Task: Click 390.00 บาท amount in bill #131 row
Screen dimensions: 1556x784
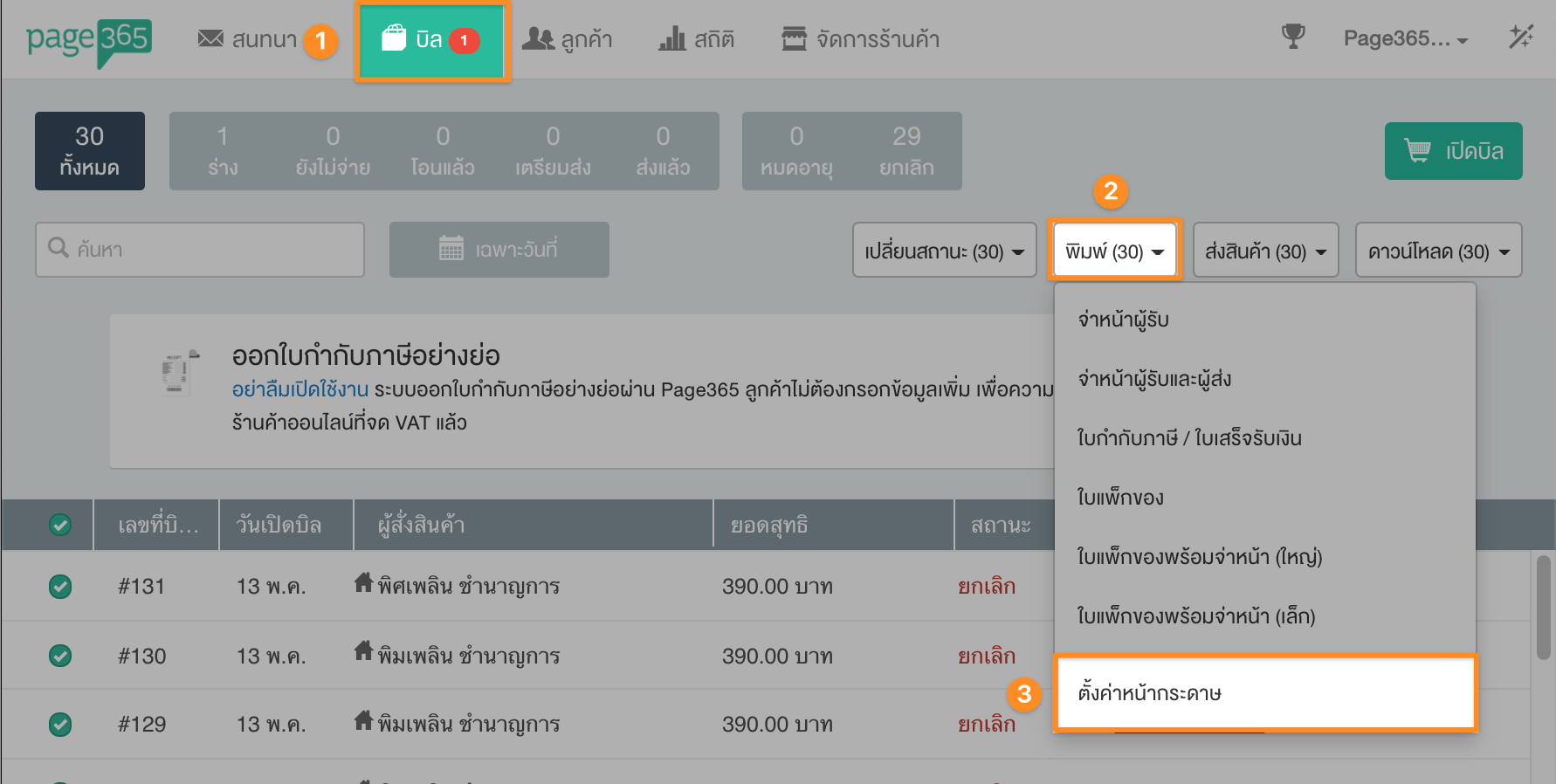Action: [777, 586]
